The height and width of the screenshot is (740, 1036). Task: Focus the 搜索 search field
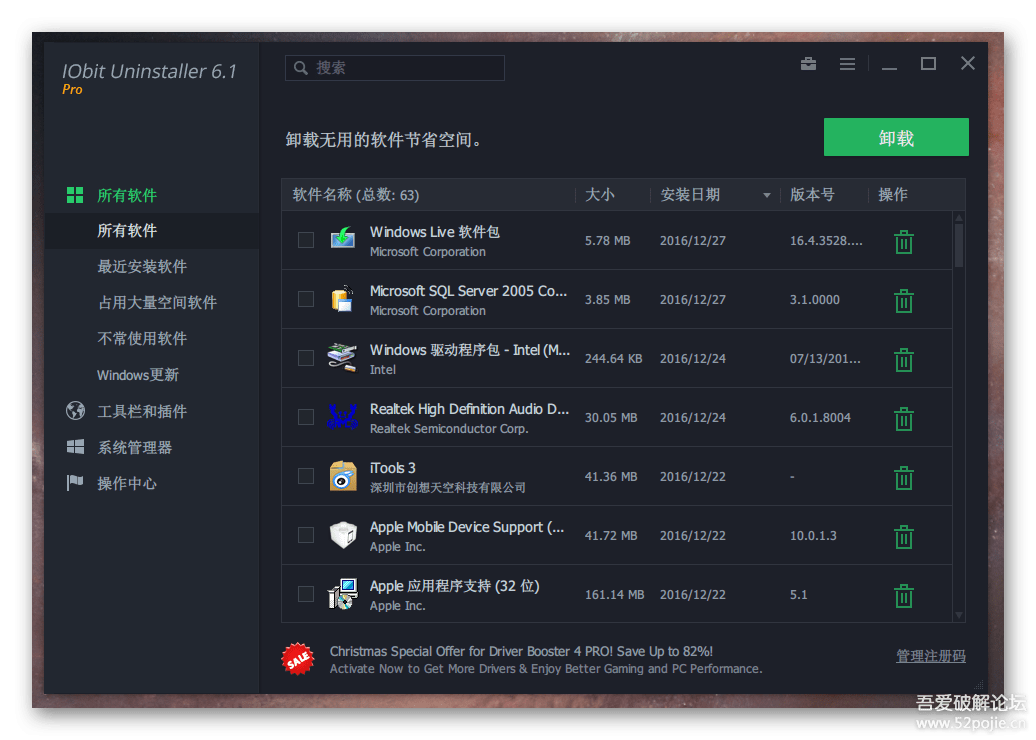[394, 68]
